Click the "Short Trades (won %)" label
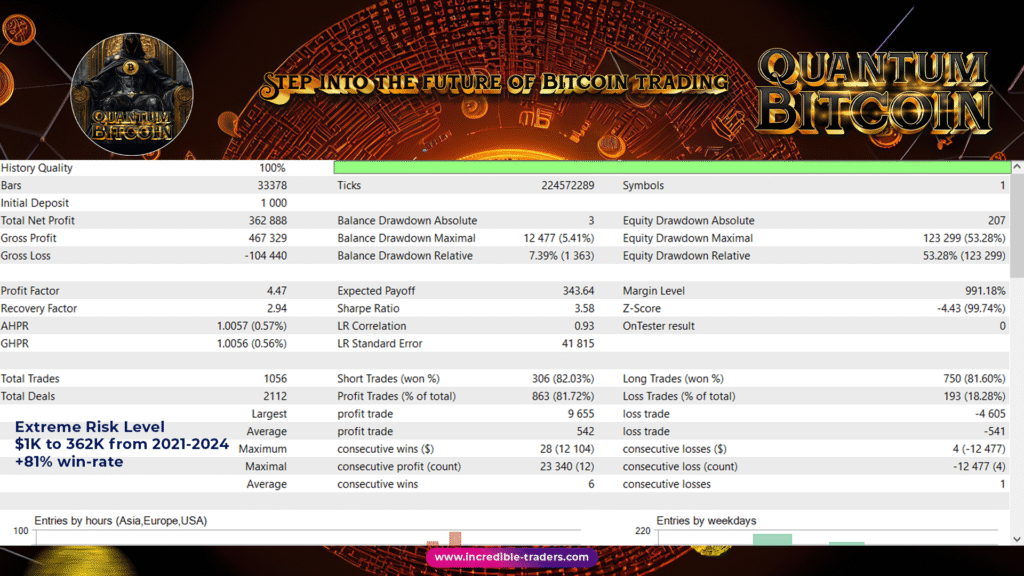 tap(389, 379)
